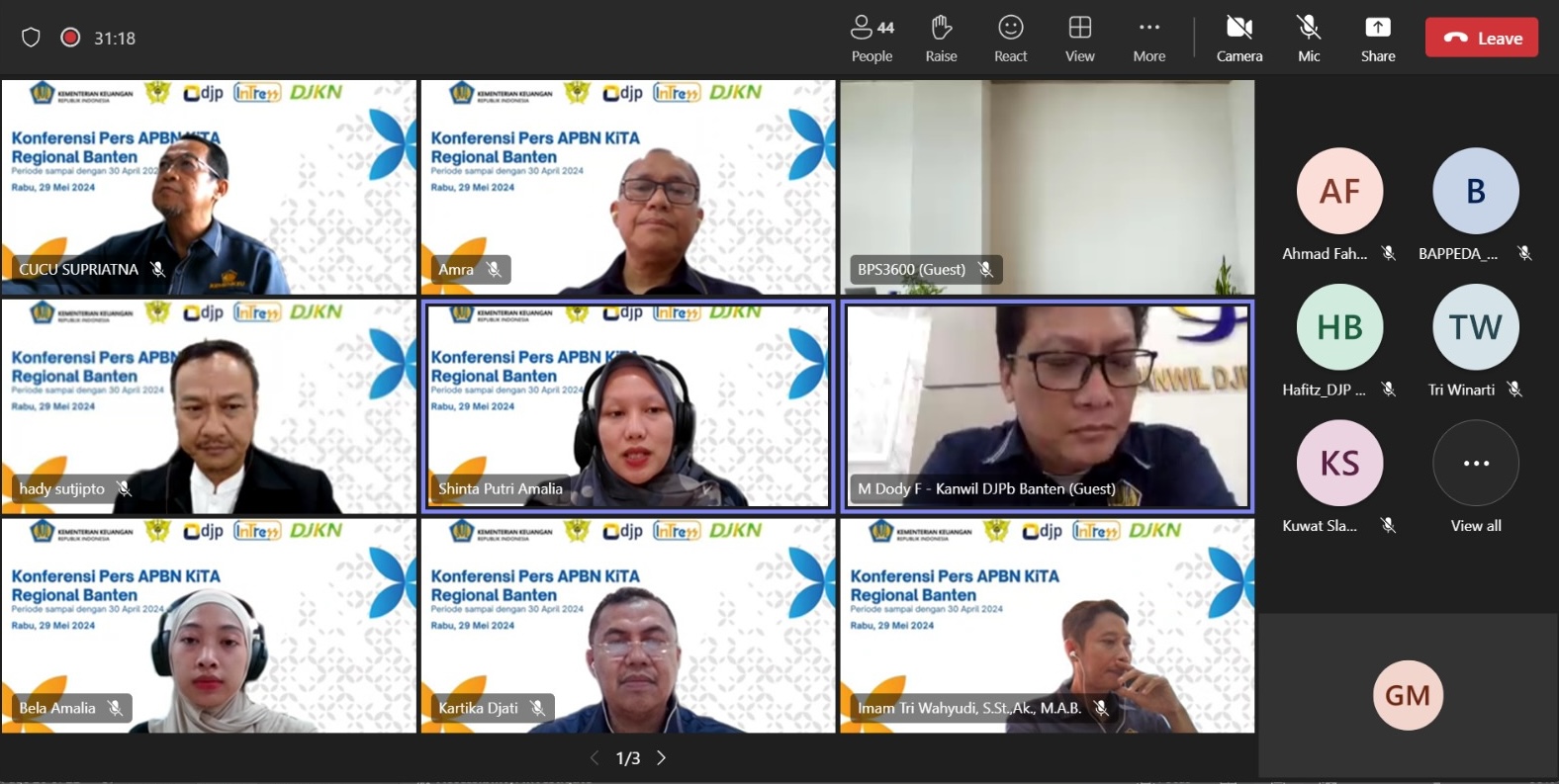Image resolution: width=1559 pixels, height=784 pixels.
Task: Raise your hand in the meeting
Action: pyautogui.click(x=941, y=39)
